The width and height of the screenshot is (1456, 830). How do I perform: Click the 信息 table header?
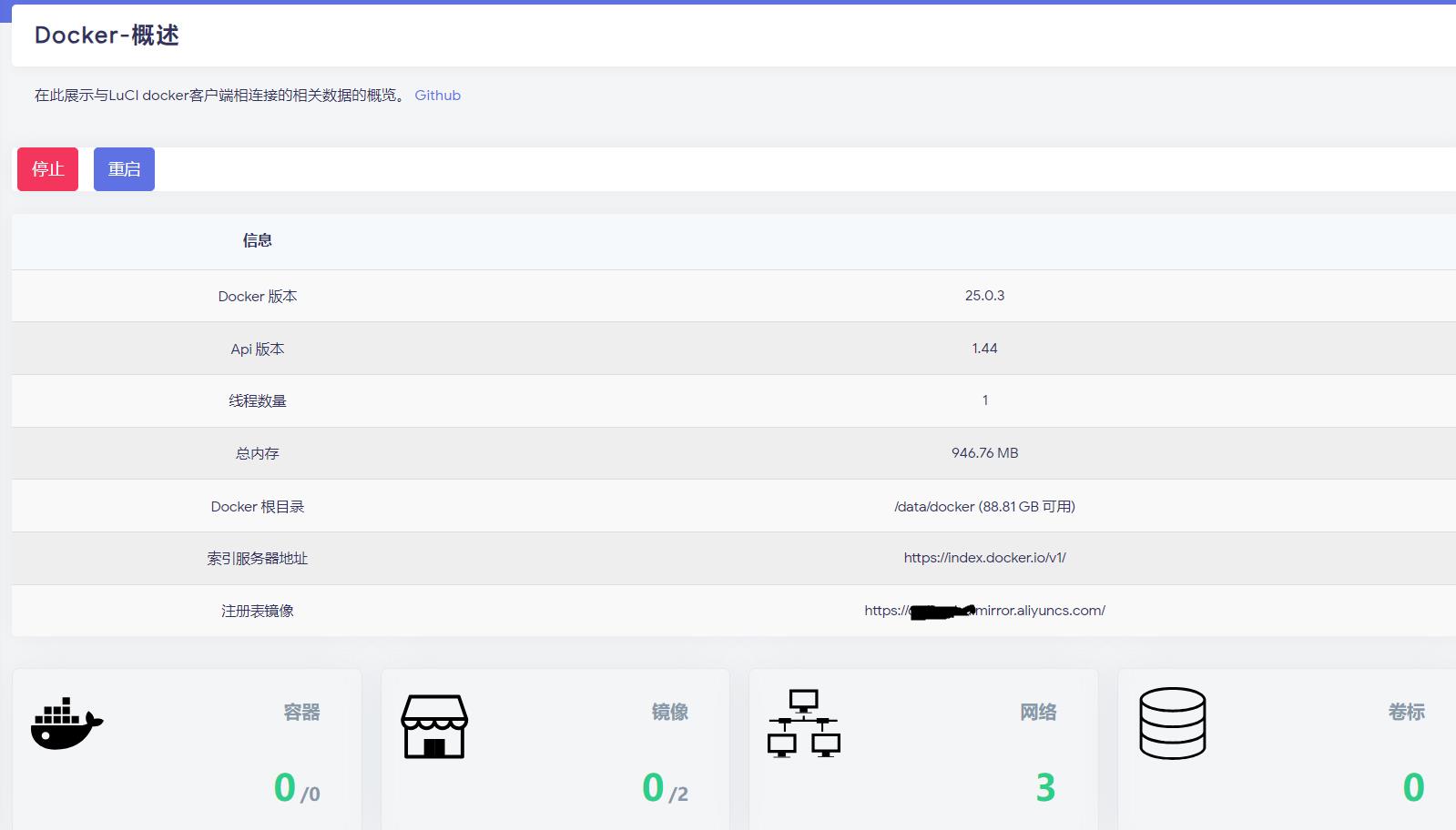[x=258, y=240]
